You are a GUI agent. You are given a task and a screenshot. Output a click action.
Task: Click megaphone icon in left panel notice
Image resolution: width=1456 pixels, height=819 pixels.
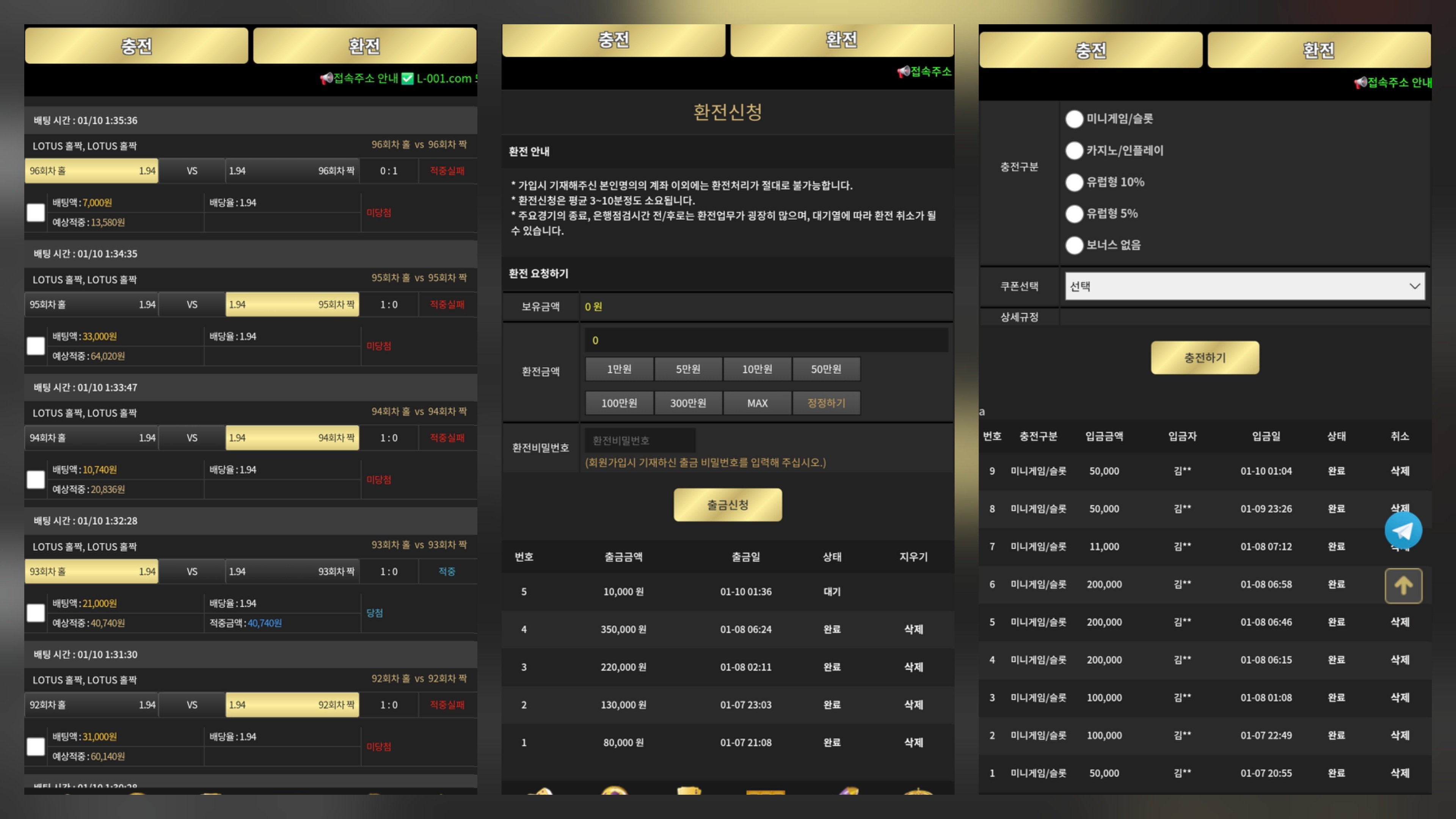pos(326,78)
